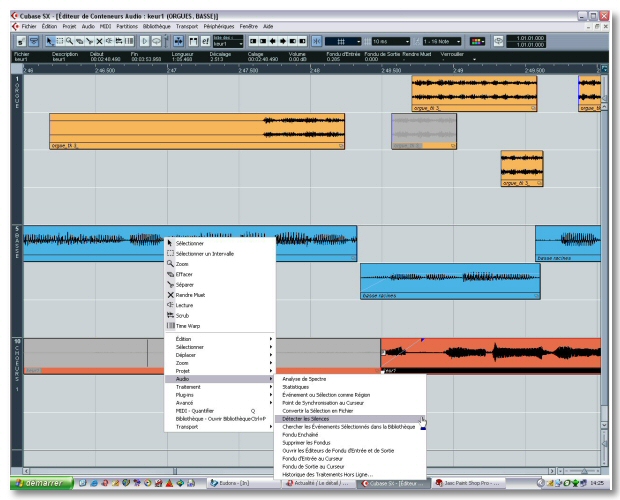The width and height of the screenshot is (620, 500).
Task: Select the Range Selection tool in toolbar
Action: pos(60,41)
